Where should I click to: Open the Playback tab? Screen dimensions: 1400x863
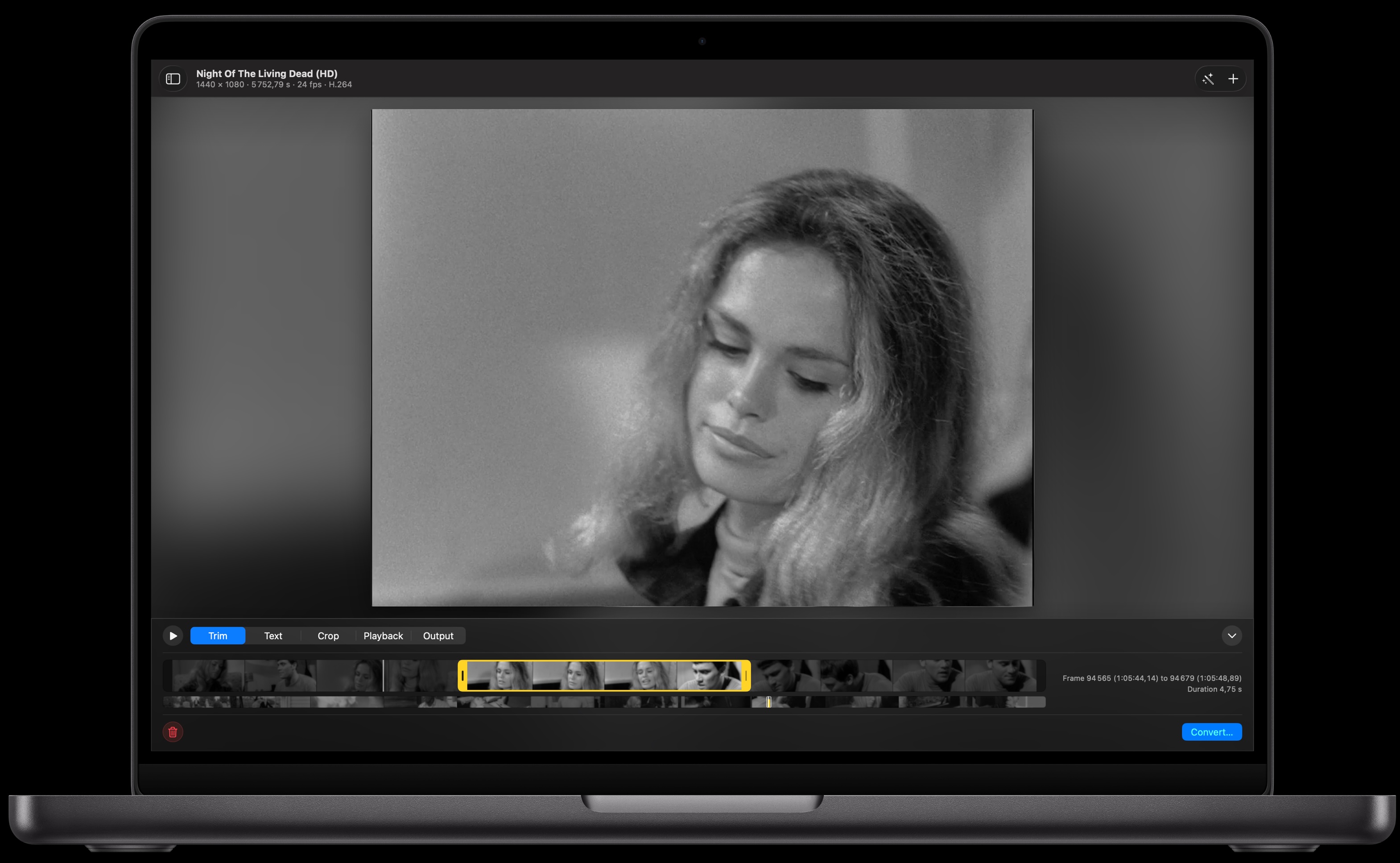(x=383, y=636)
